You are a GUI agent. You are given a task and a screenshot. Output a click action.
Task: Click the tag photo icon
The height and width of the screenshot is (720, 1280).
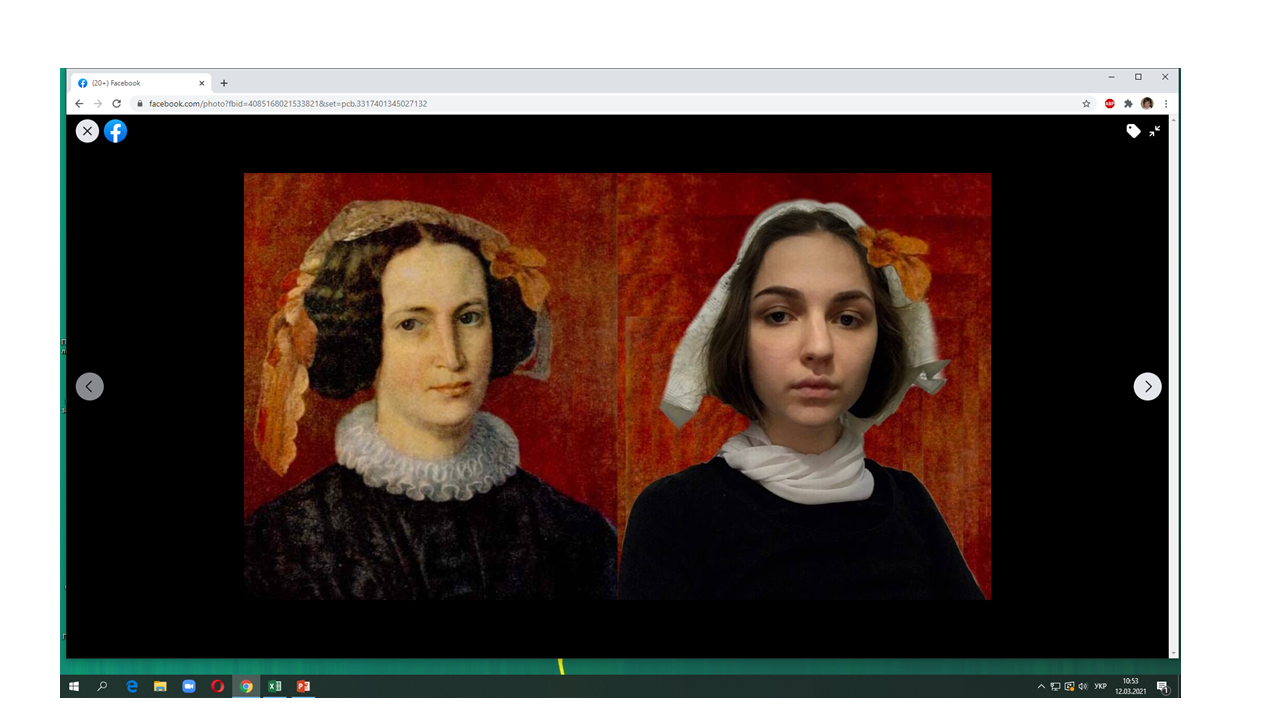coord(1133,131)
